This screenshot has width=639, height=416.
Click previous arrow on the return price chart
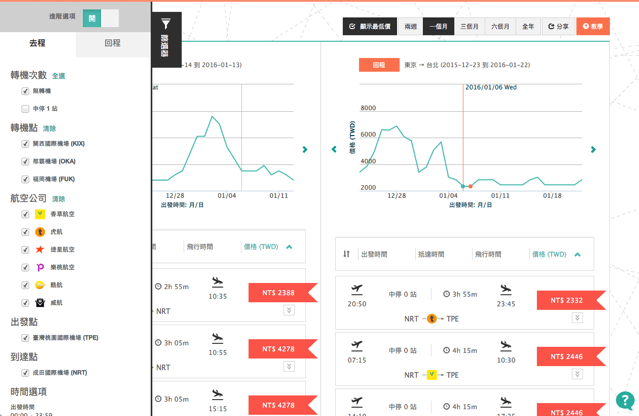[334, 150]
